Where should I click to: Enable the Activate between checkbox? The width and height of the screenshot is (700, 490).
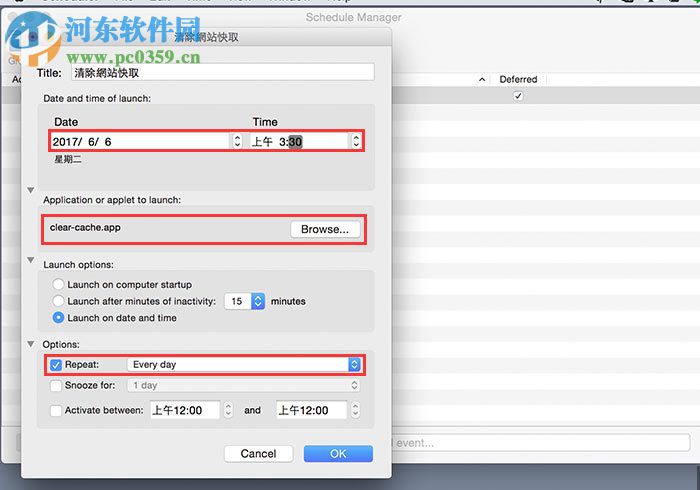[56, 411]
